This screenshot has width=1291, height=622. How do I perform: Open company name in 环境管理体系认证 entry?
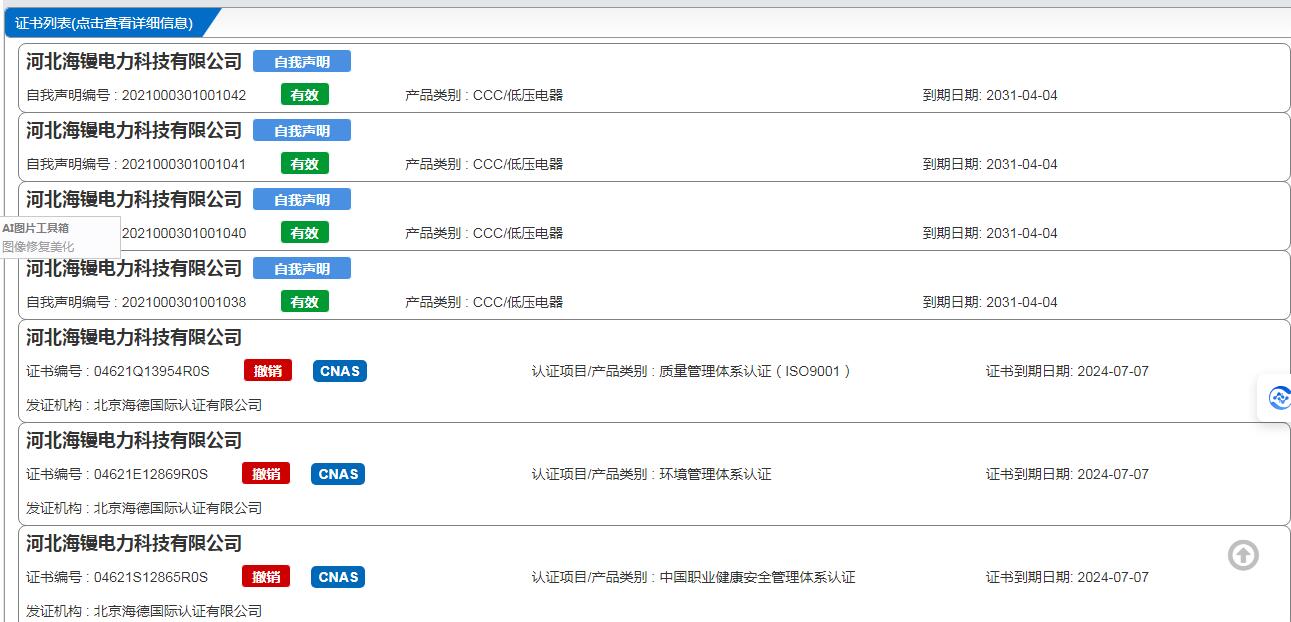pyautogui.click(x=134, y=441)
